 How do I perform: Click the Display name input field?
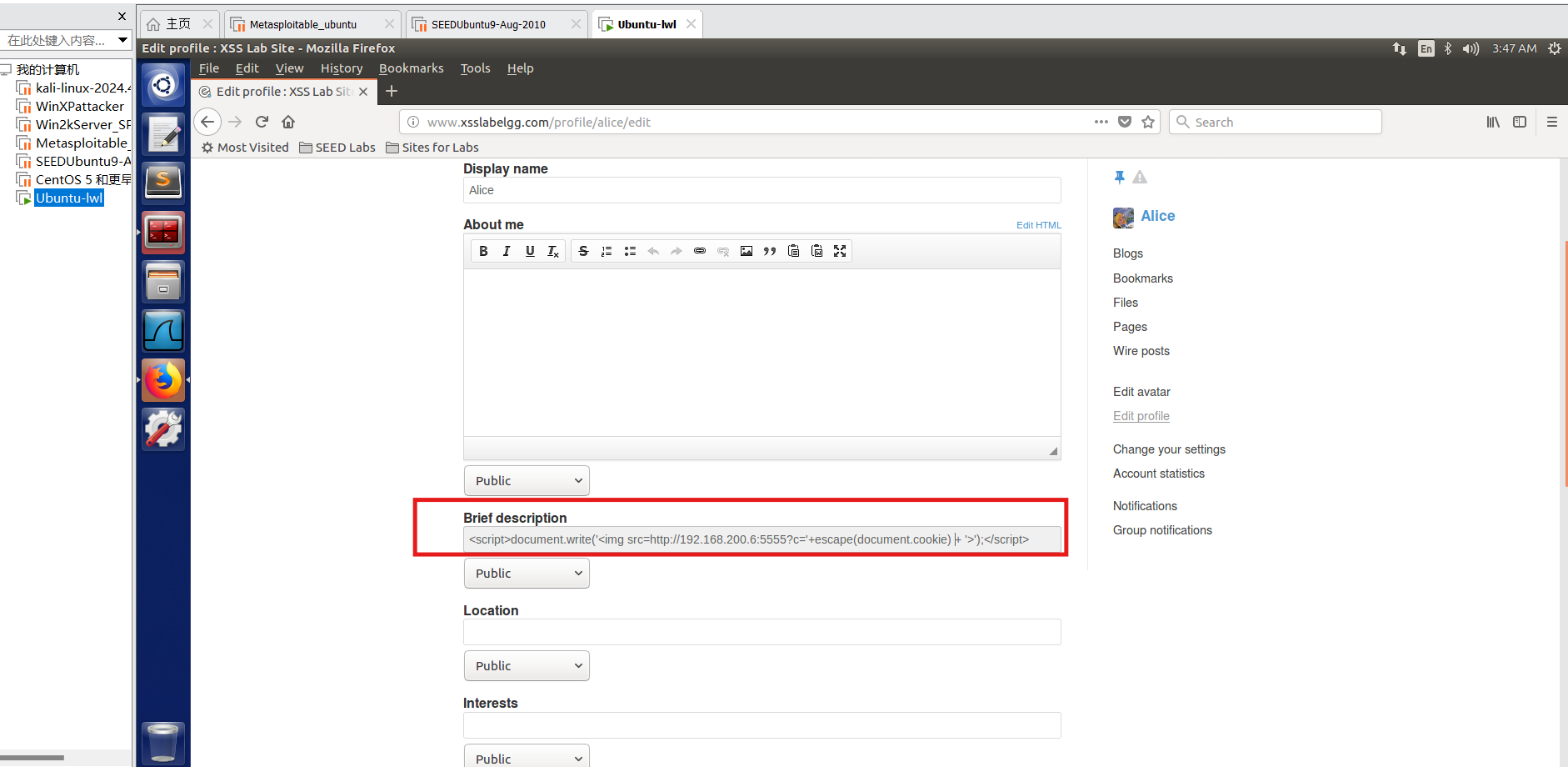pyautogui.click(x=762, y=190)
